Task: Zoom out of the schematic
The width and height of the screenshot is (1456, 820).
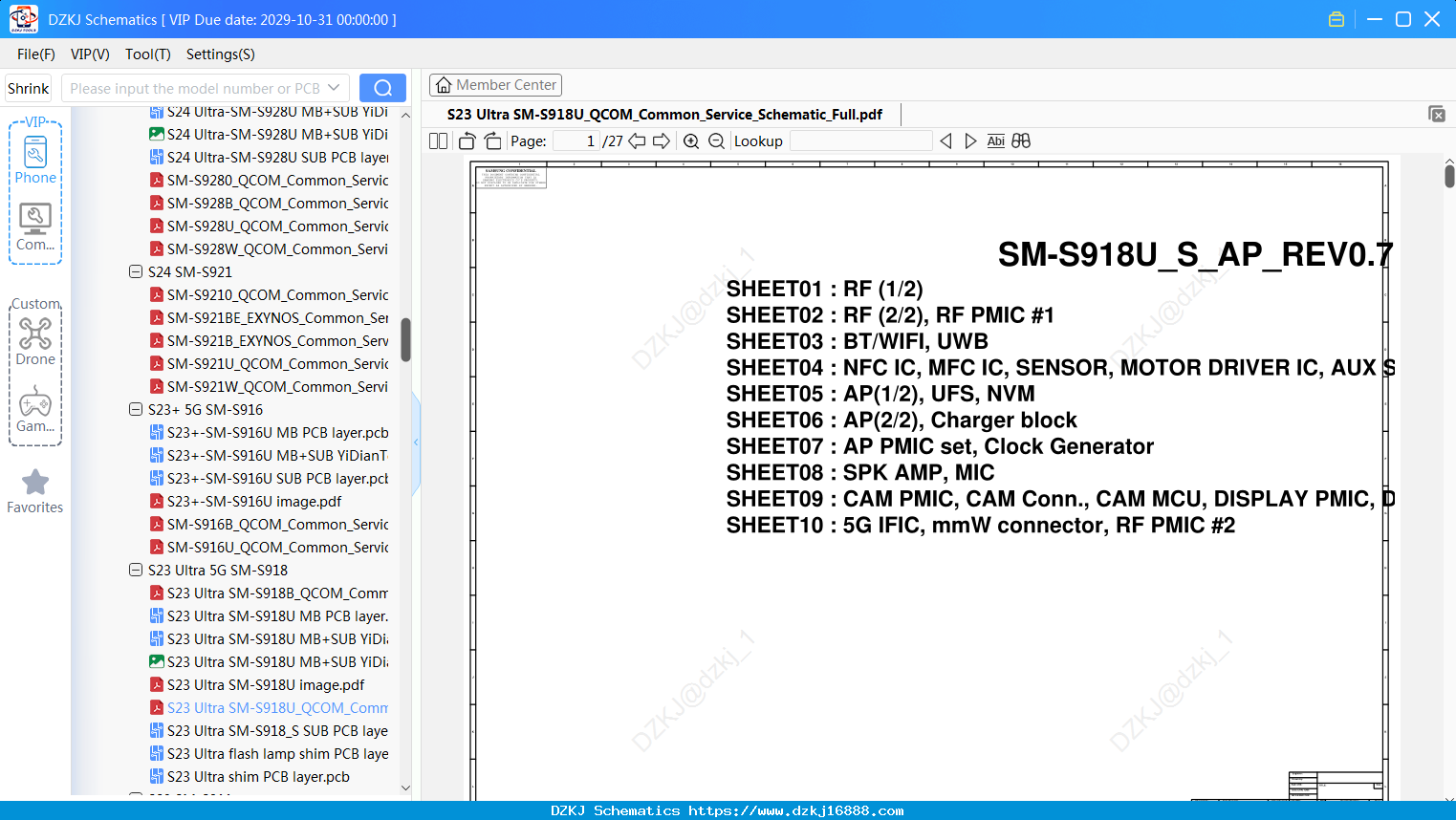Action: coord(716,141)
